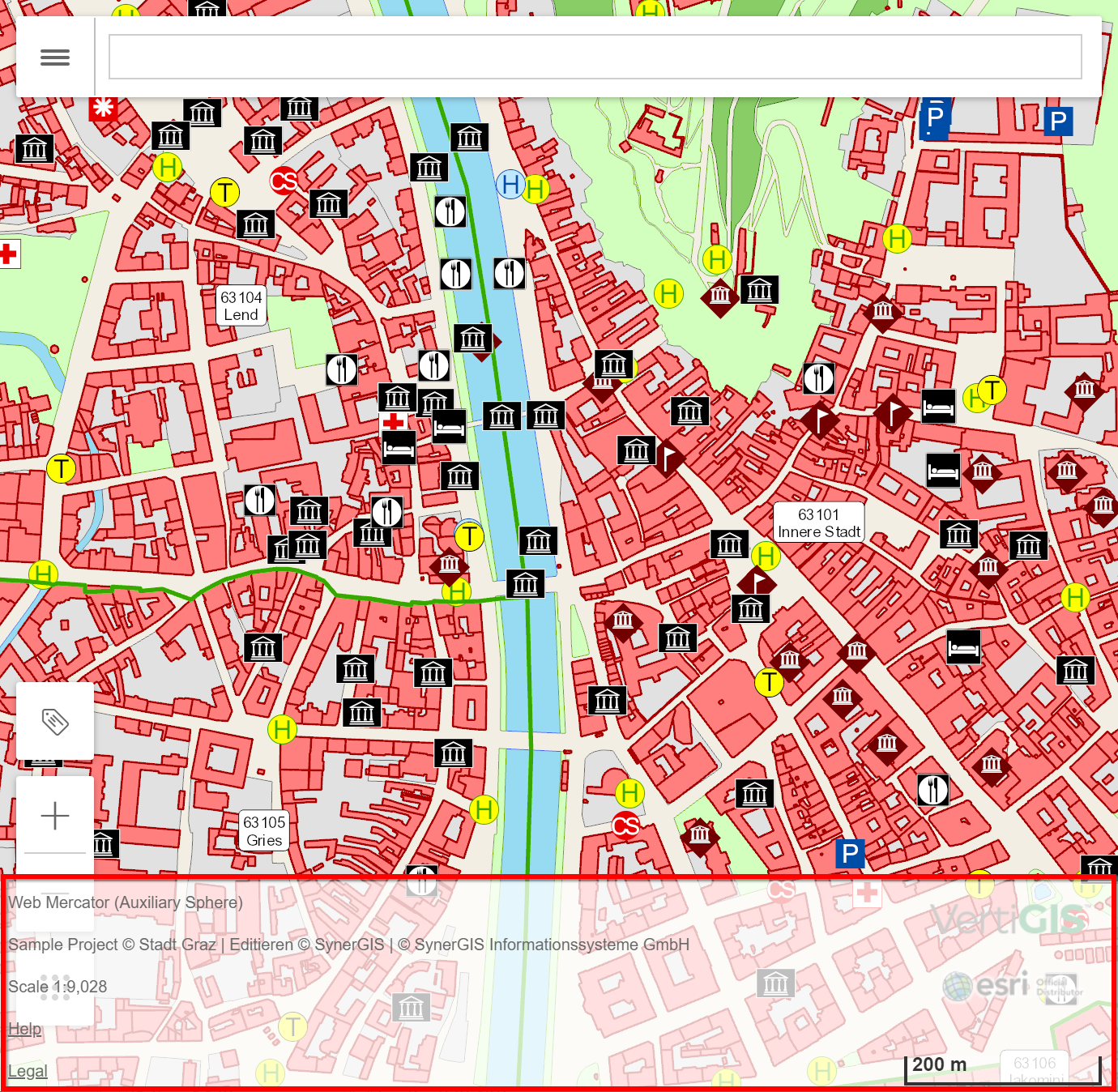Click the blue H stop marker by river
Viewport: 1118px width, 1092px height.
[x=510, y=185]
